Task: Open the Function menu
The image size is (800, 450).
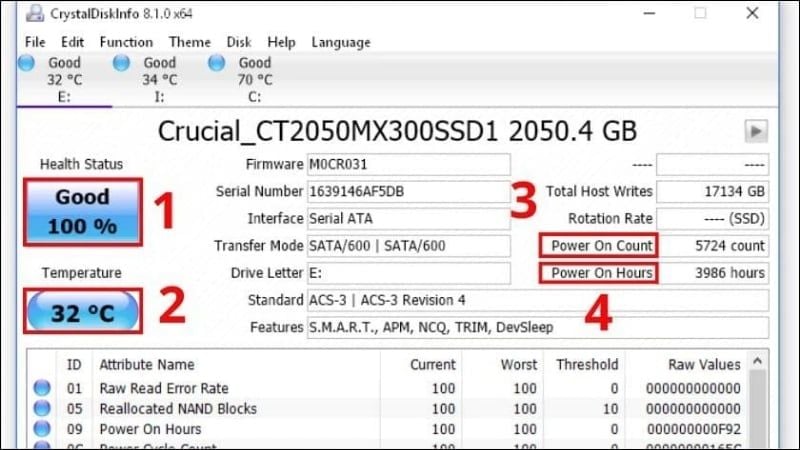Action: point(126,42)
